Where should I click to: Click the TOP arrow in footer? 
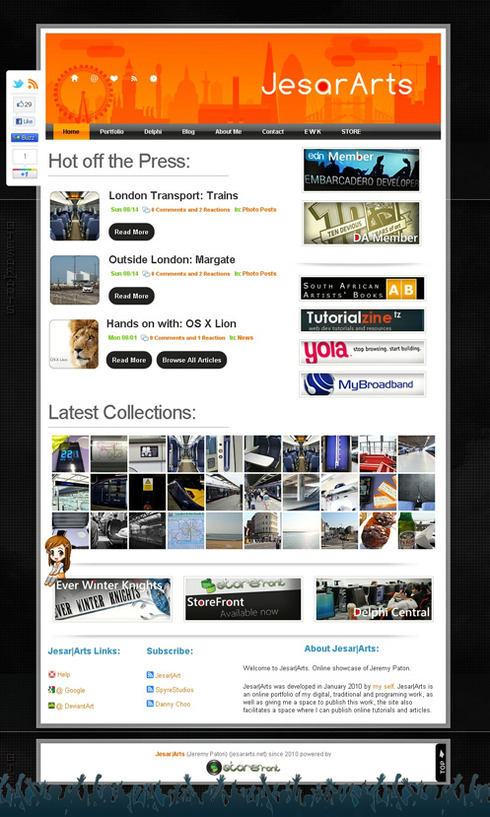tap(441, 762)
